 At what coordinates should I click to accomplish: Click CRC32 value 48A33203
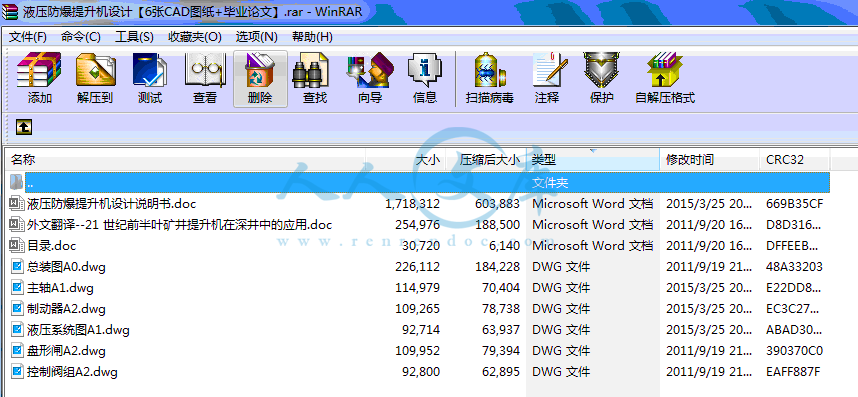point(795,267)
